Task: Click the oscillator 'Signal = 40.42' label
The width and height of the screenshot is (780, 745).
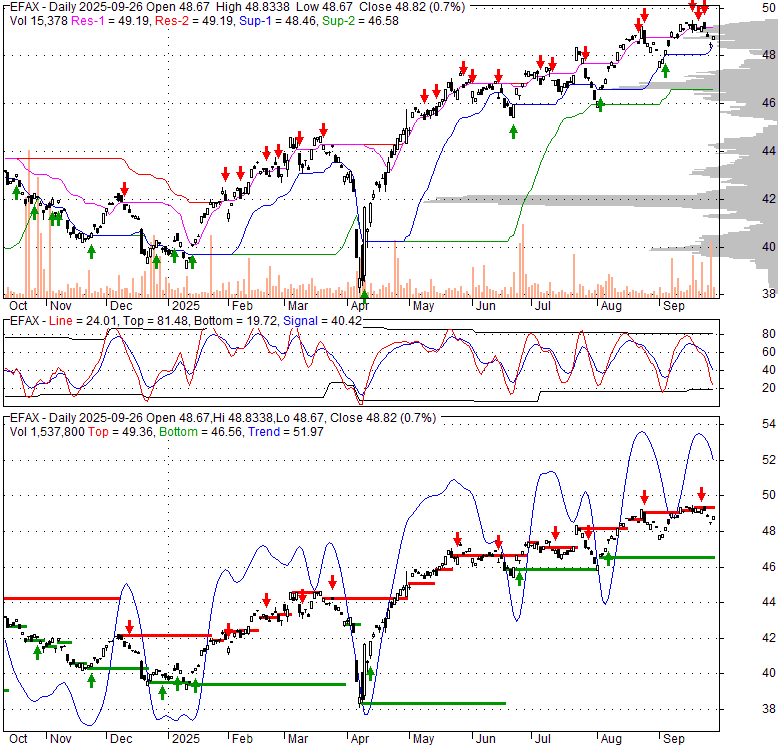Action: (x=322, y=321)
